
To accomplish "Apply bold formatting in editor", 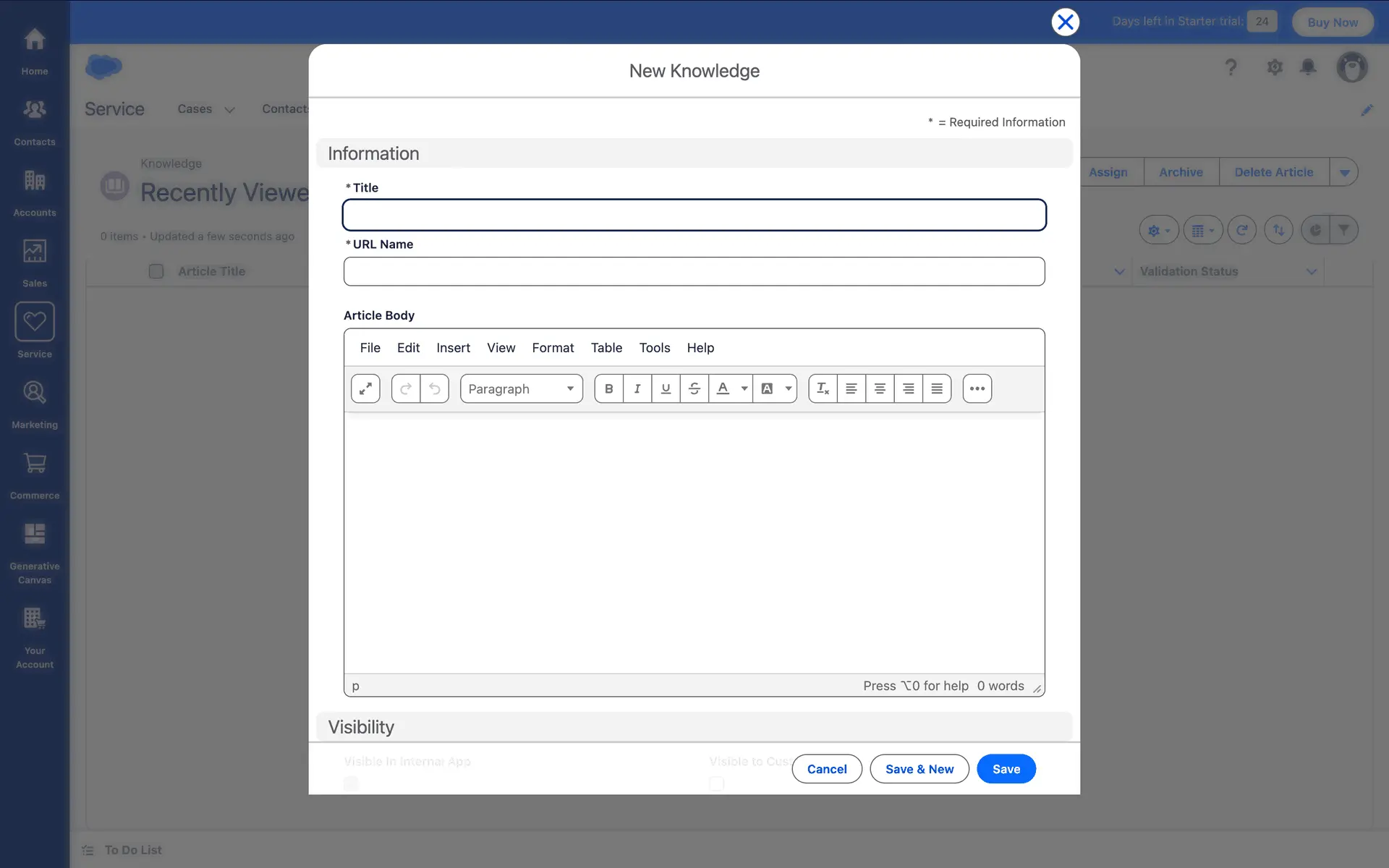I will 608,388.
